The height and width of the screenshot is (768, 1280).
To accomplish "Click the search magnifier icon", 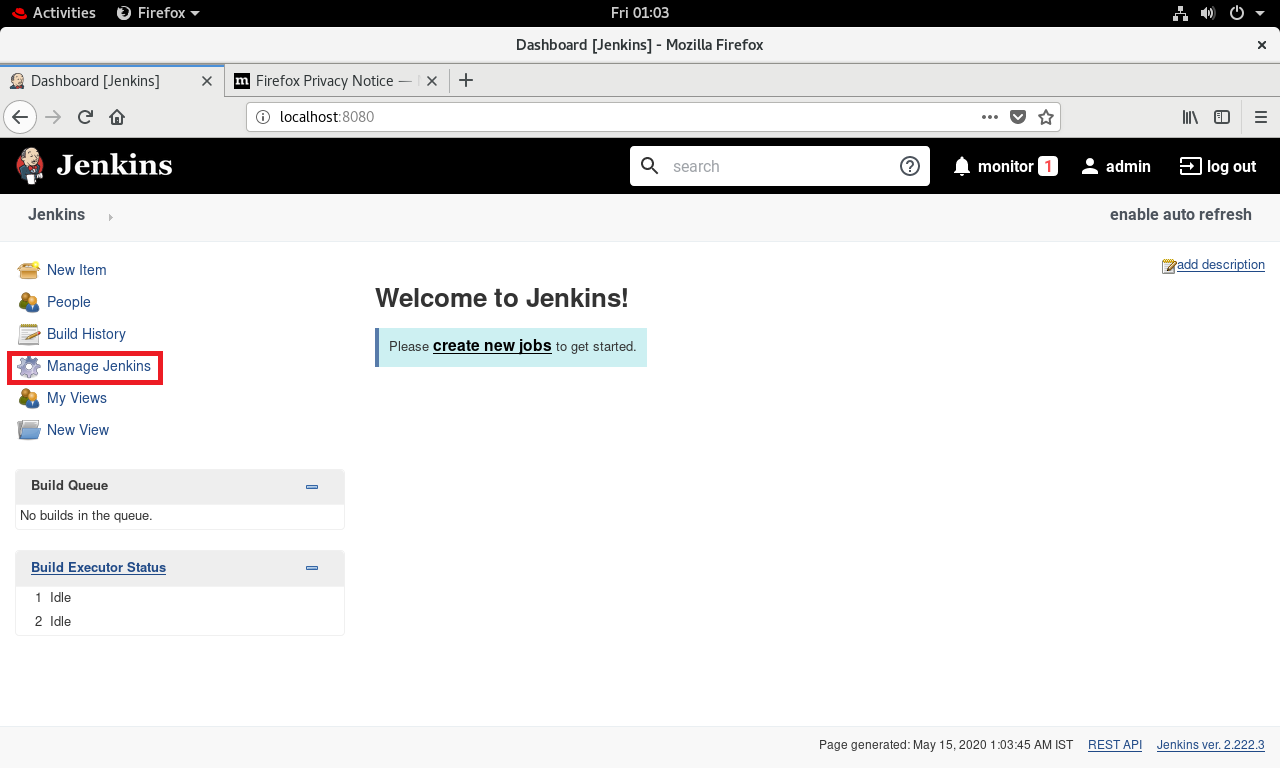I will coord(650,166).
